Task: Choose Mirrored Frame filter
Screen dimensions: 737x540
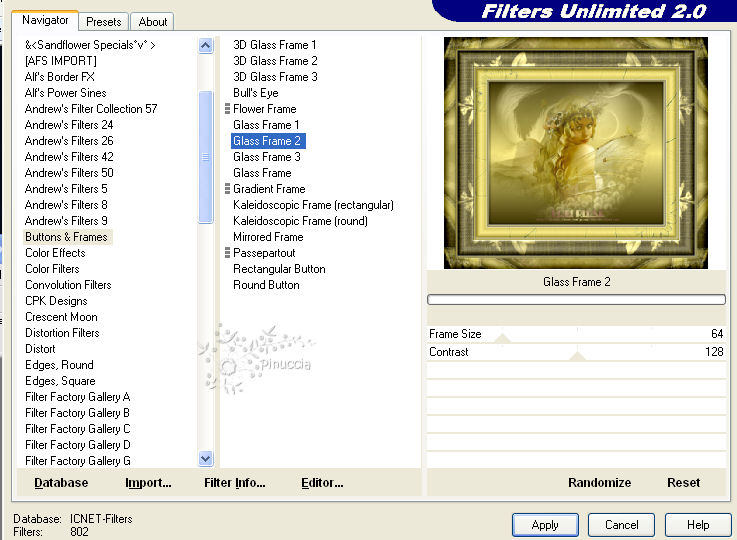Action: (x=268, y=237)
